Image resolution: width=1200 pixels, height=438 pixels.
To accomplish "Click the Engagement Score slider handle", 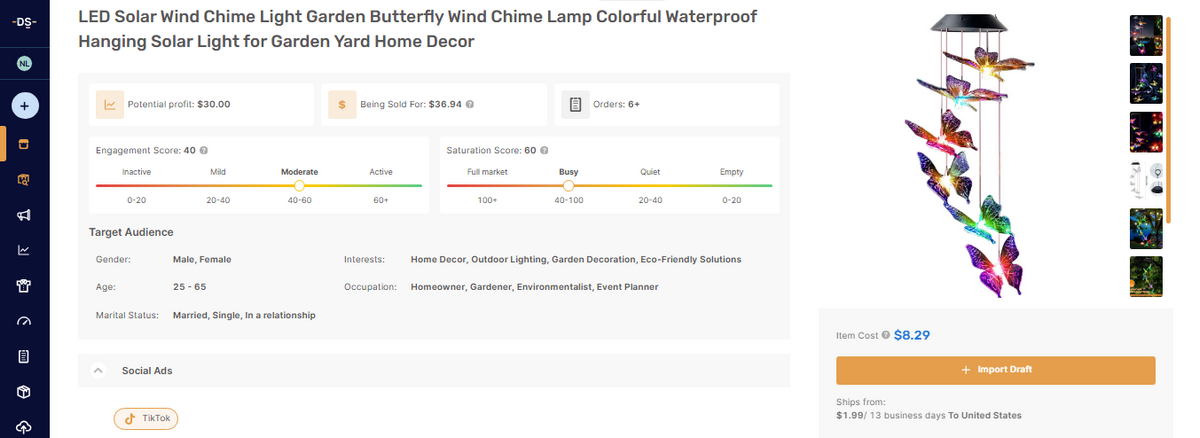I will click(299, 185).
